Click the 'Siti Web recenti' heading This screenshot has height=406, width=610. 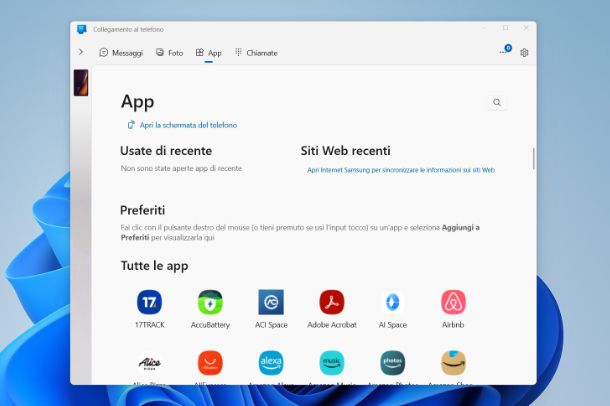point(345,151)
